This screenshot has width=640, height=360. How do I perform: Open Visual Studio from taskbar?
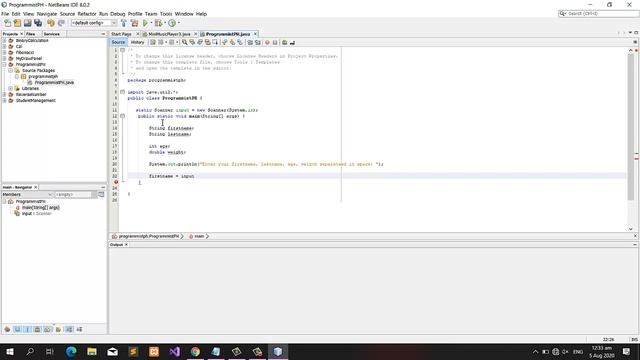coord(175,351)
